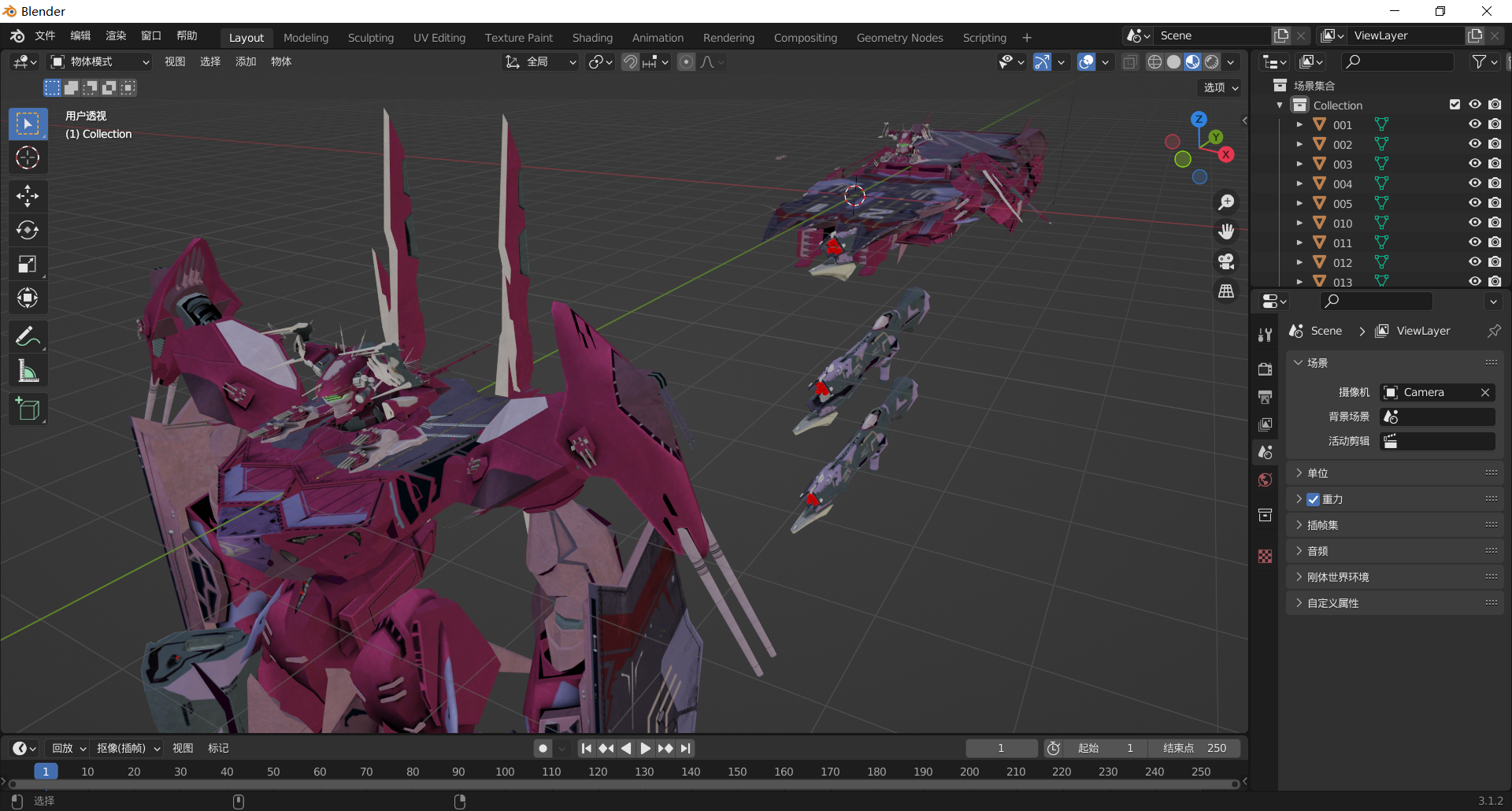Screen dimensions: 1512x811
Task: Click the viewport zoom magnifier icon
Action: [1226, 202]
